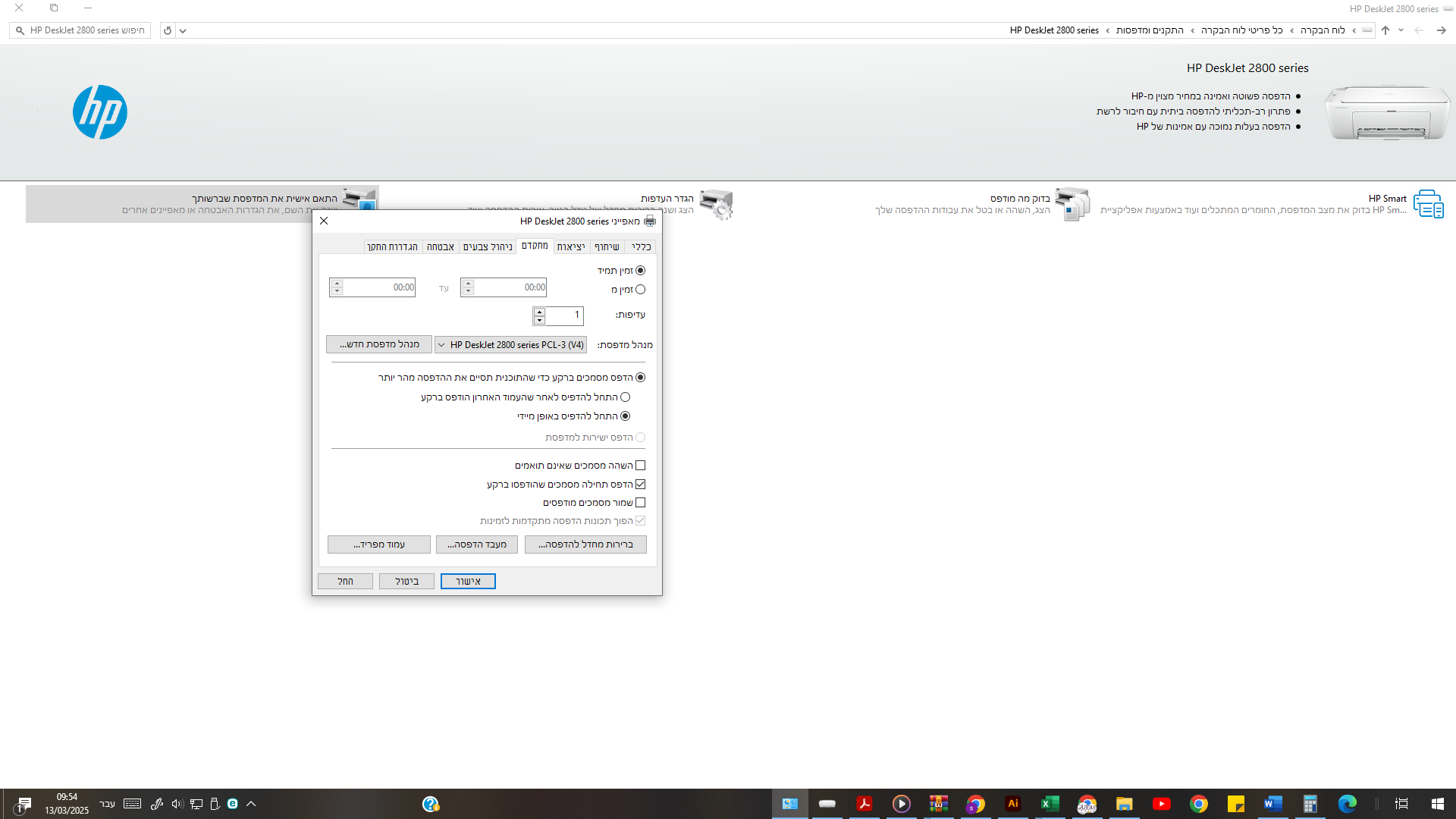Increase the priority spinner value
Viewport: 1456px width, 819px height.
pos(539,311)
